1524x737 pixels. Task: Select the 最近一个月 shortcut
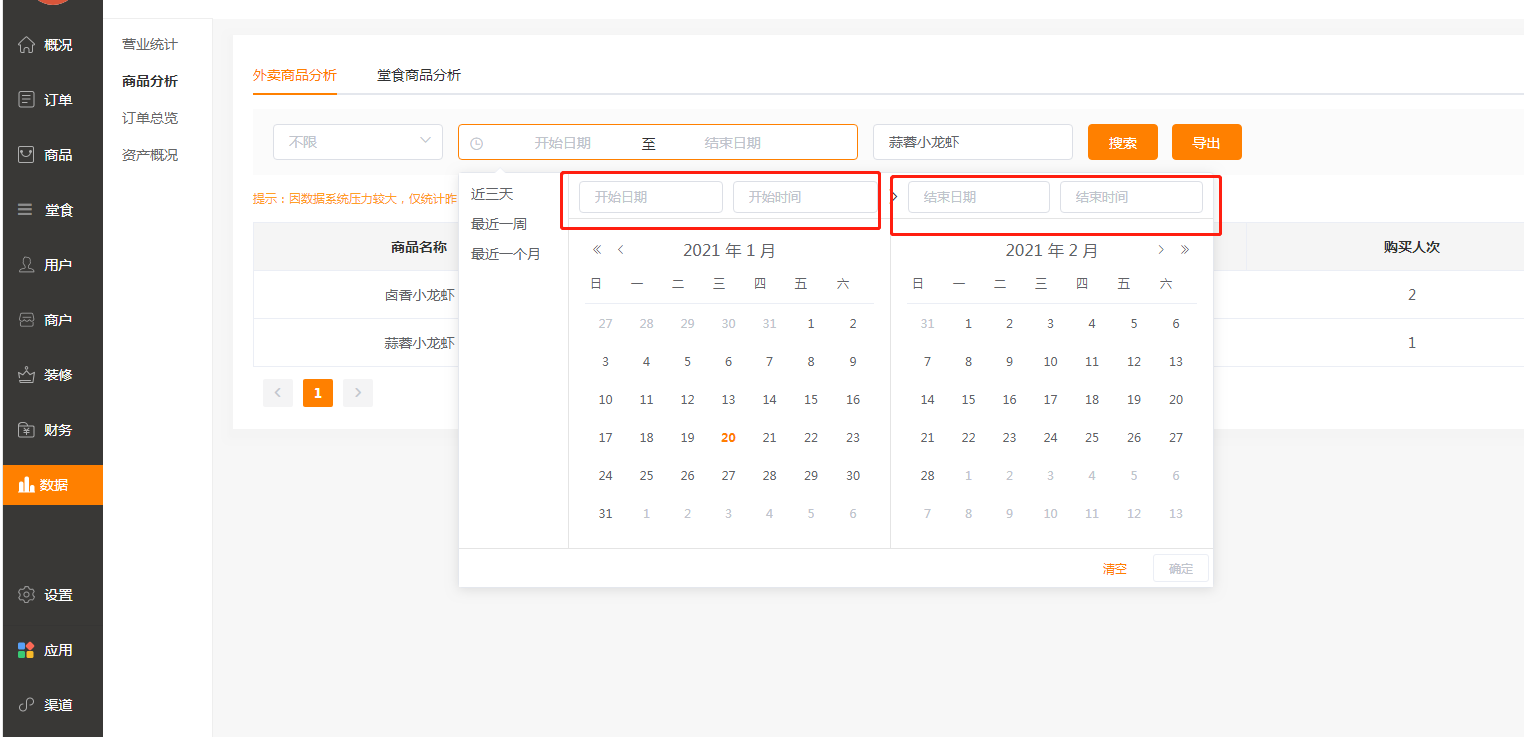pyautogui.click(x=506, y=254)
